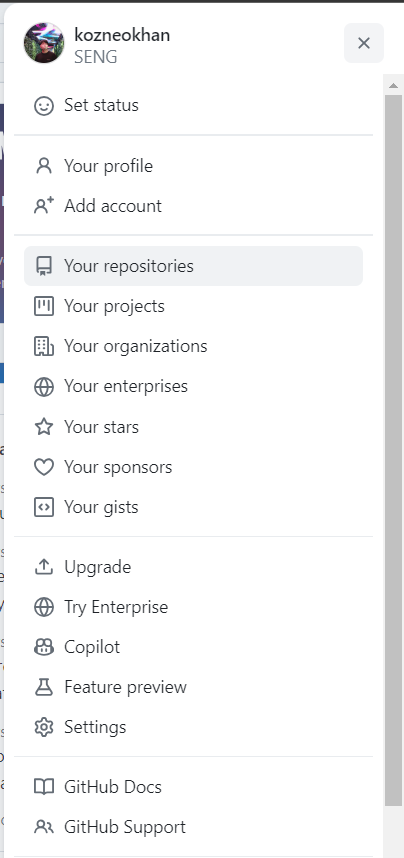Open GitHub Docs link

click(x=193, y=787)
